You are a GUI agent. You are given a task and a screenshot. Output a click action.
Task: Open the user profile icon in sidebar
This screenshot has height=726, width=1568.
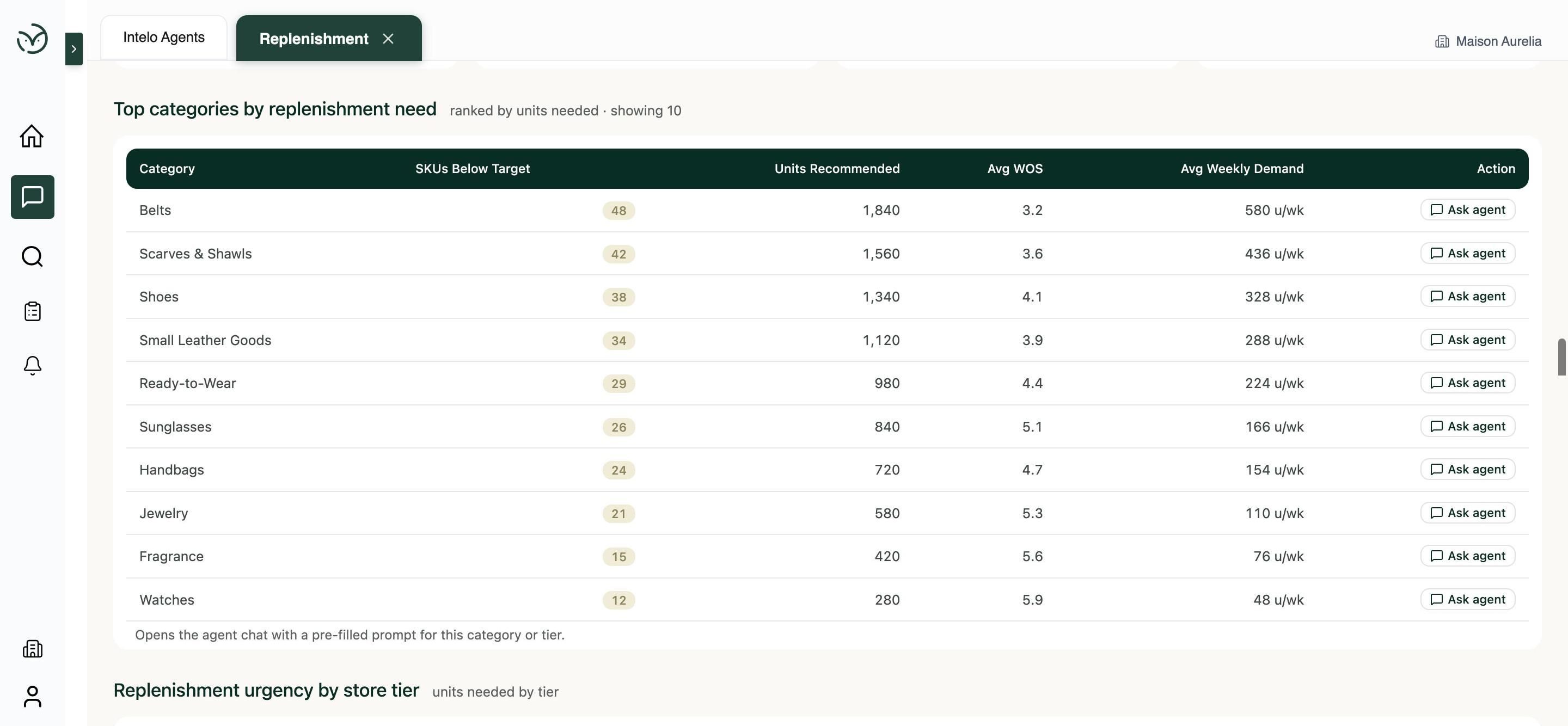32,697
